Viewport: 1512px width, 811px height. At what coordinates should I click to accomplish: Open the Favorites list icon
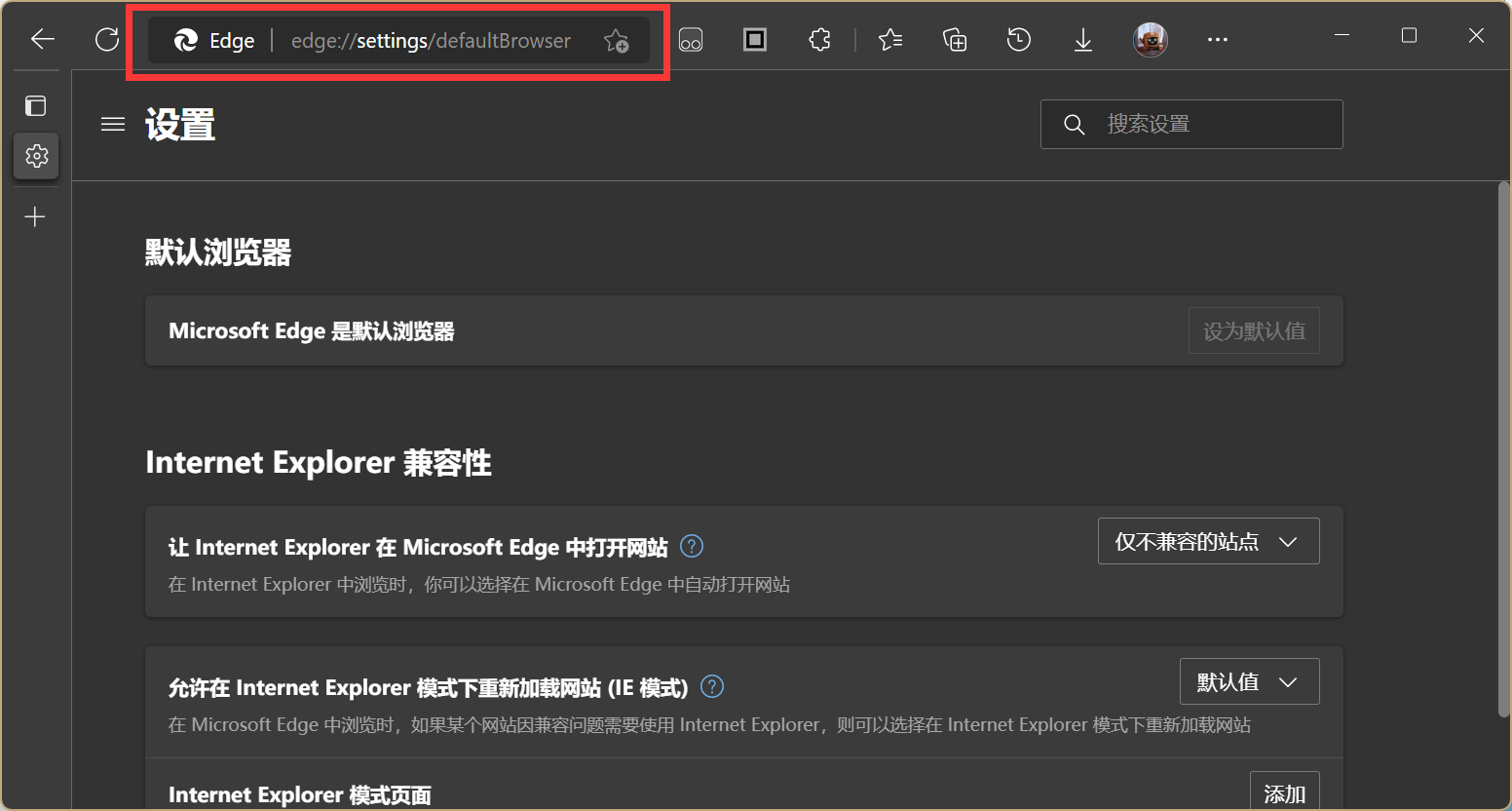pos(890,39)
